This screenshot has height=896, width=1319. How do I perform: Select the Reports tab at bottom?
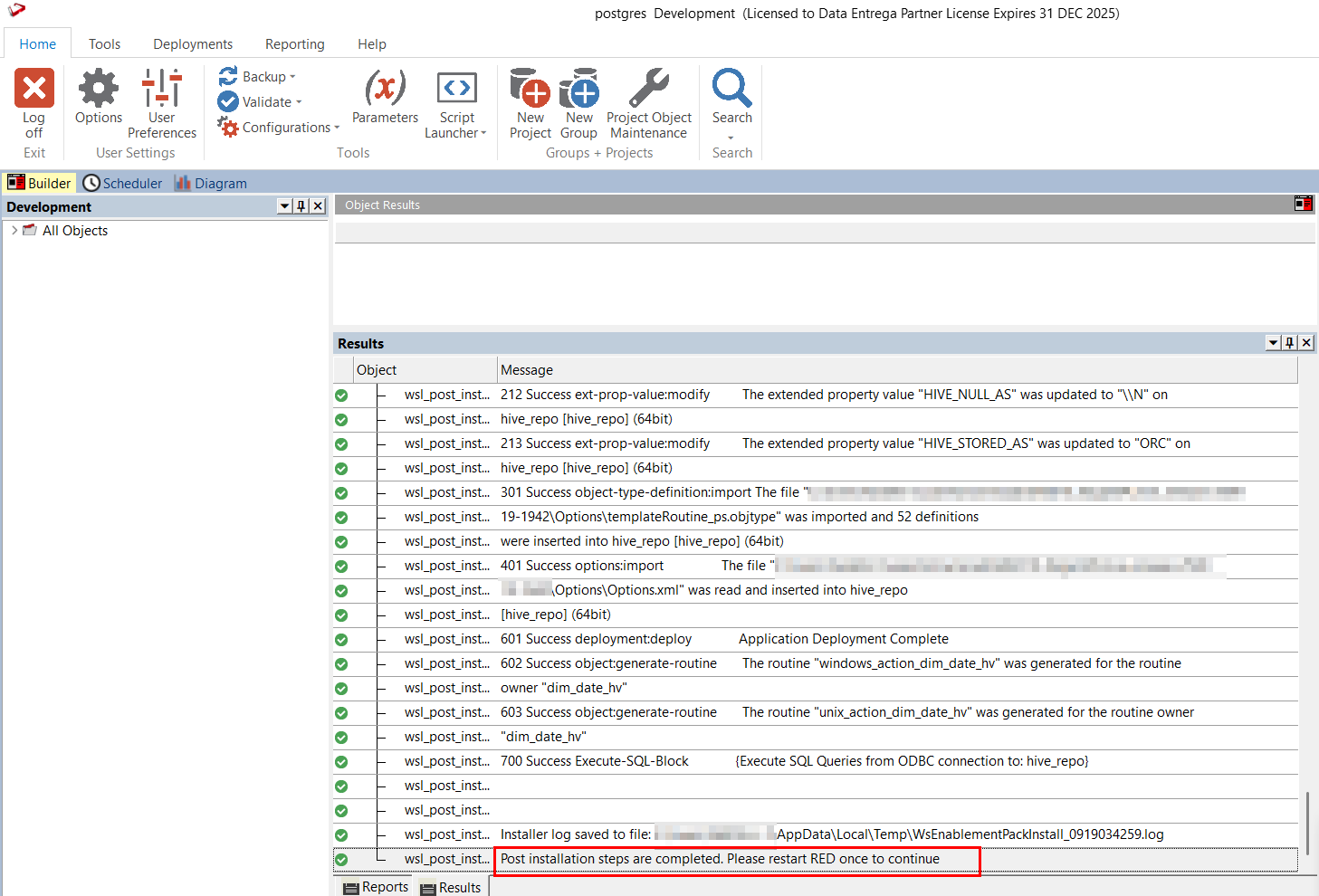tap(376, 887)
